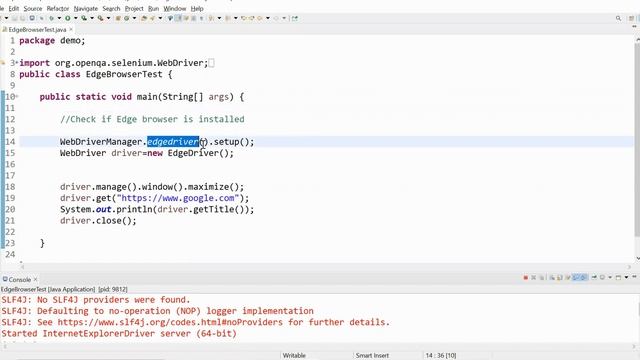Close the Console view tab

(x=36, y=280)
